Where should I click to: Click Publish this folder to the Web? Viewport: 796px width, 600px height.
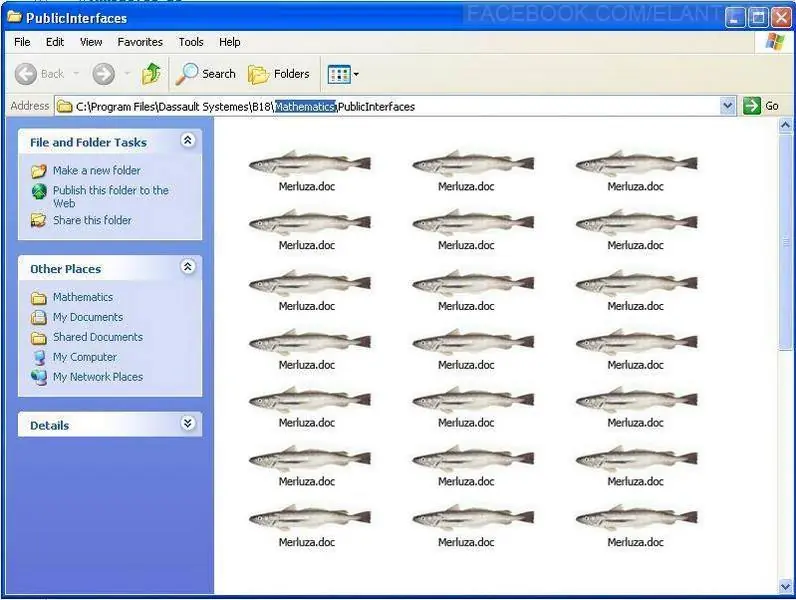(x=111, y=196)
